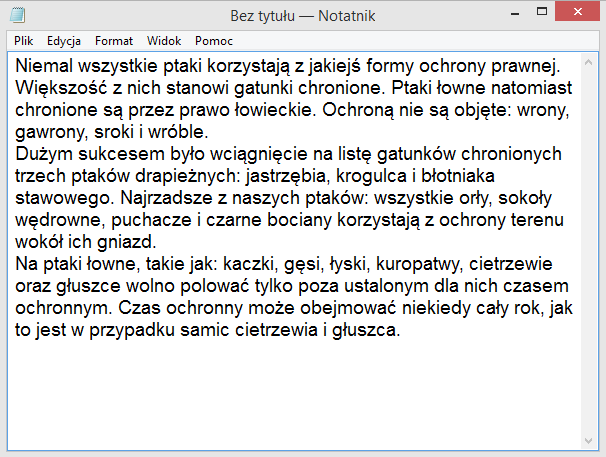Click on the word 'puchacze'
The image size is (606, 457).
tap(151, 220)
